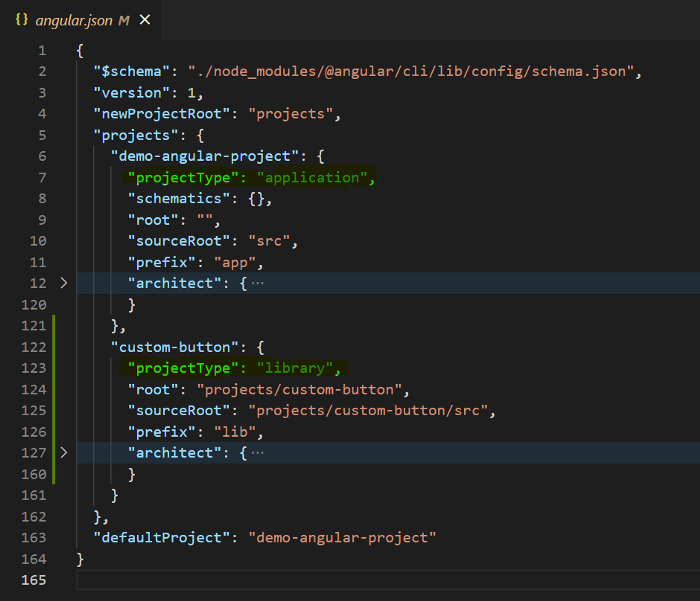This screenshot has height=601, width=700.
Task: Close the angular.json tab
Action: [x=146, y=20]
